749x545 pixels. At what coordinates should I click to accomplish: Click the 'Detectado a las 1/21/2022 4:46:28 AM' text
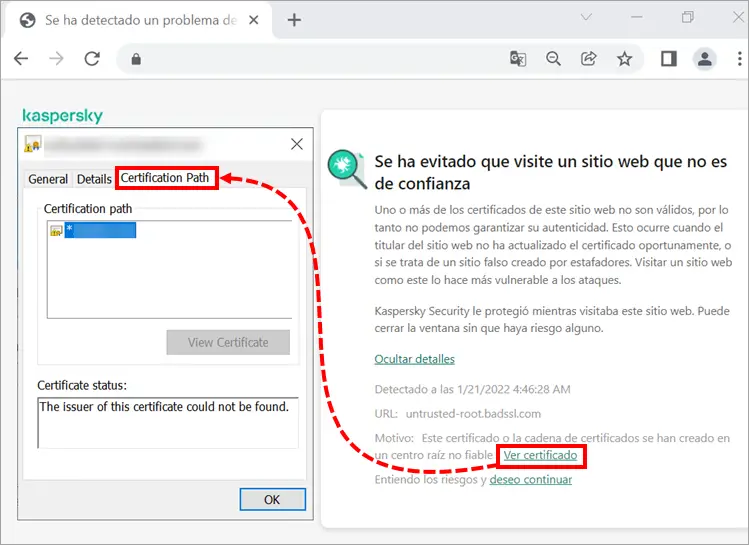472,389
